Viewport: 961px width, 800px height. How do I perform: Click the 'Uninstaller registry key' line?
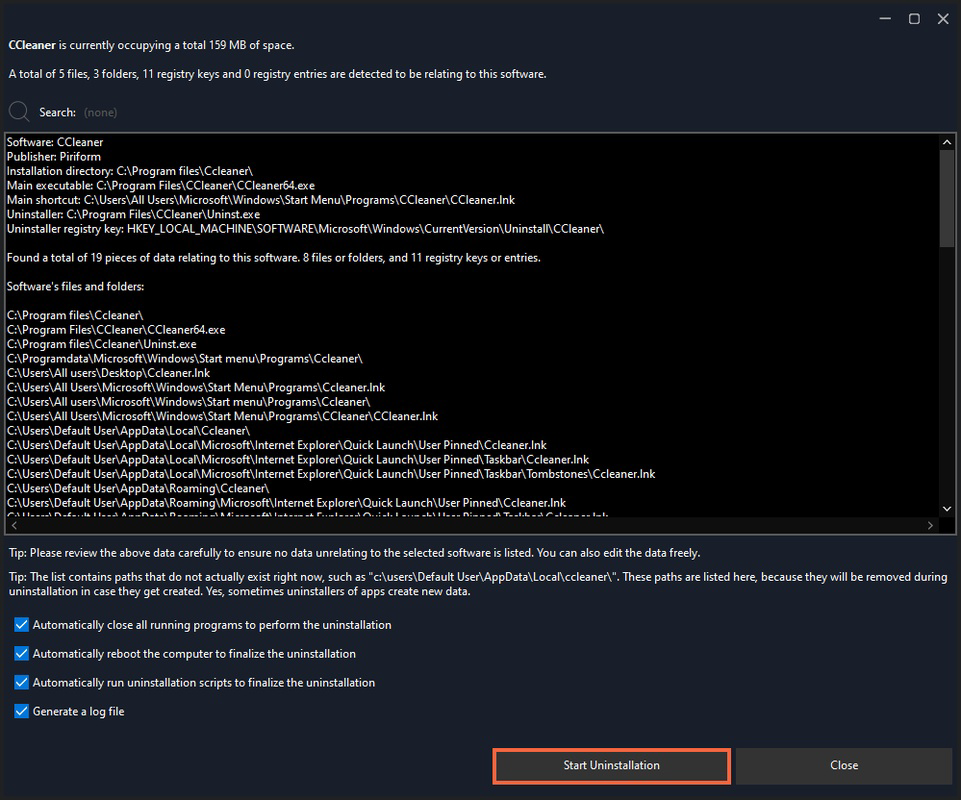(305, 229)
